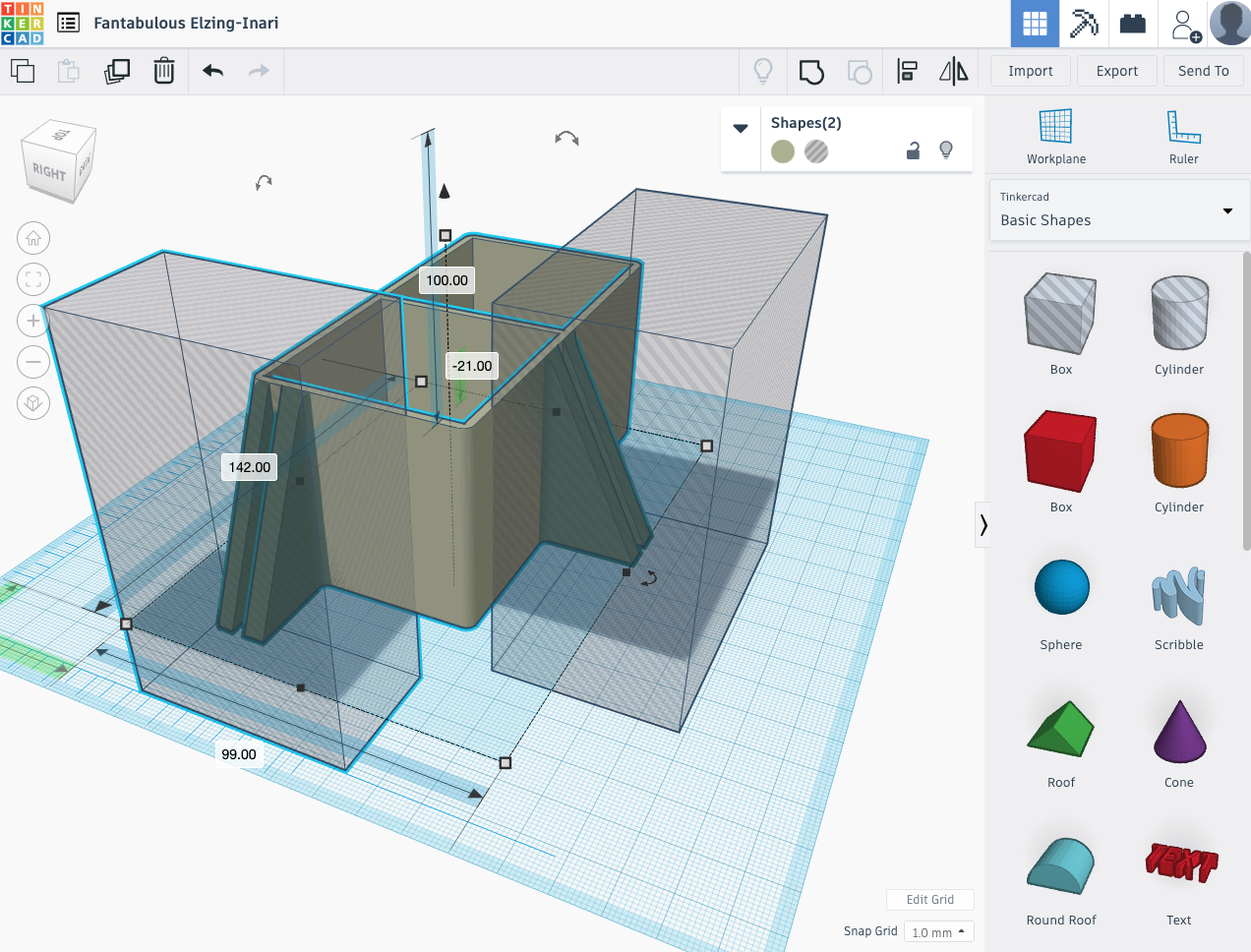1251x952 pixels.
Task: Collapse the shapes side panel
Action: pos(983,524)
